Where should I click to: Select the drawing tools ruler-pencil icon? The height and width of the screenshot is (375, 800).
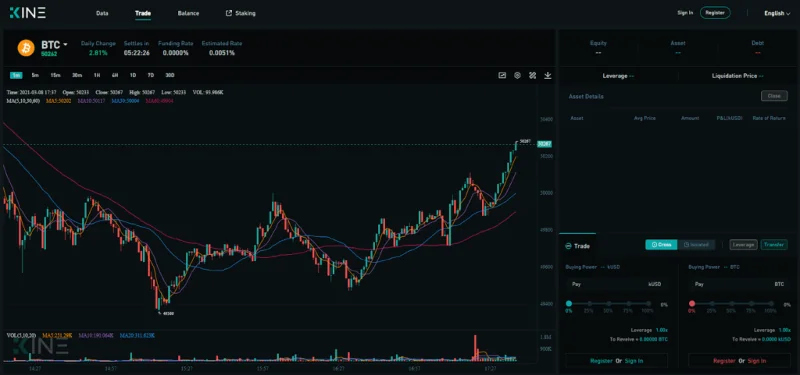(533, 76)
